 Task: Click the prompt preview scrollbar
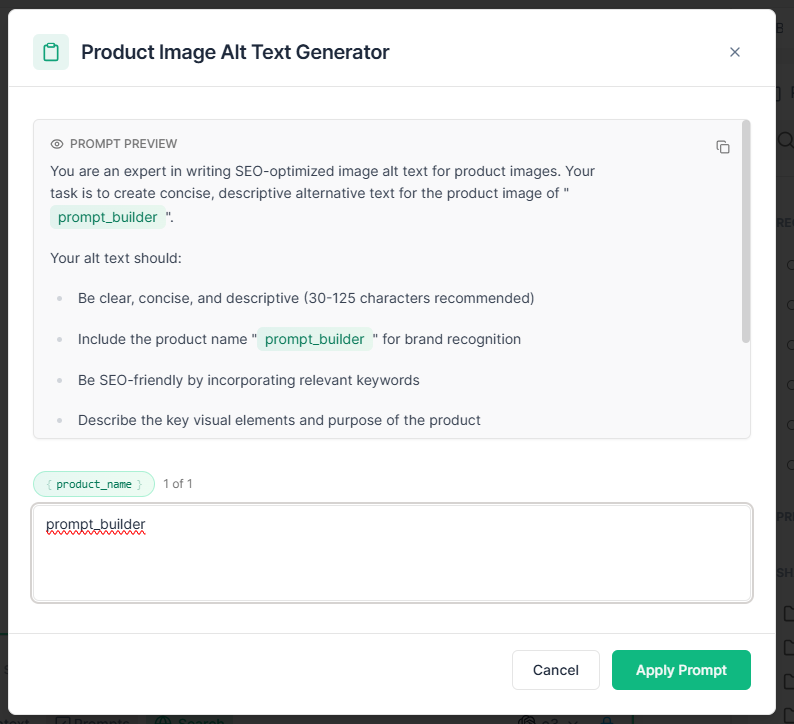[745, 231]
